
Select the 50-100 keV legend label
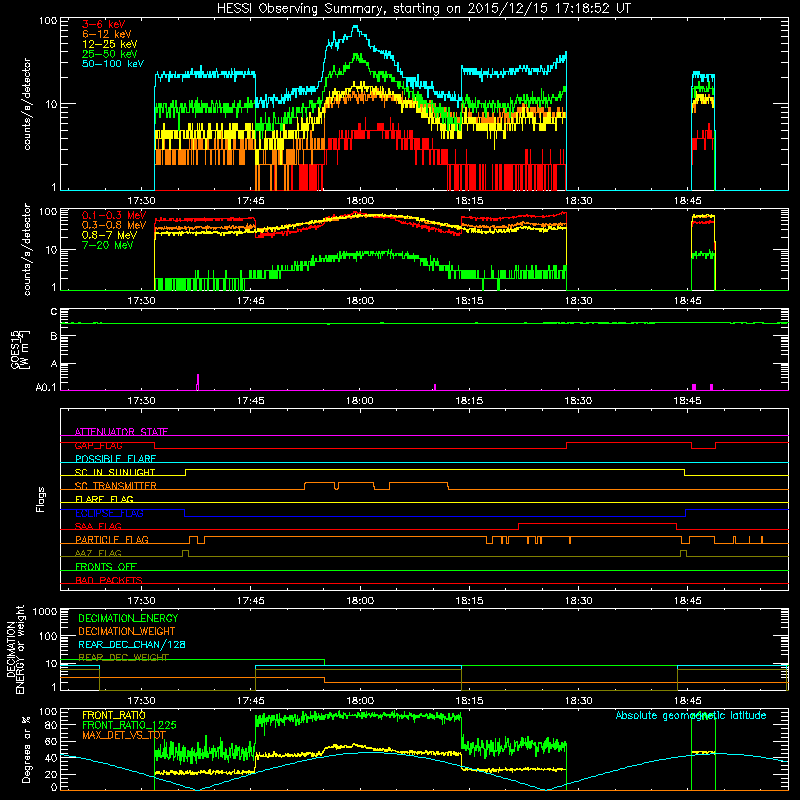tap(113, 64)
